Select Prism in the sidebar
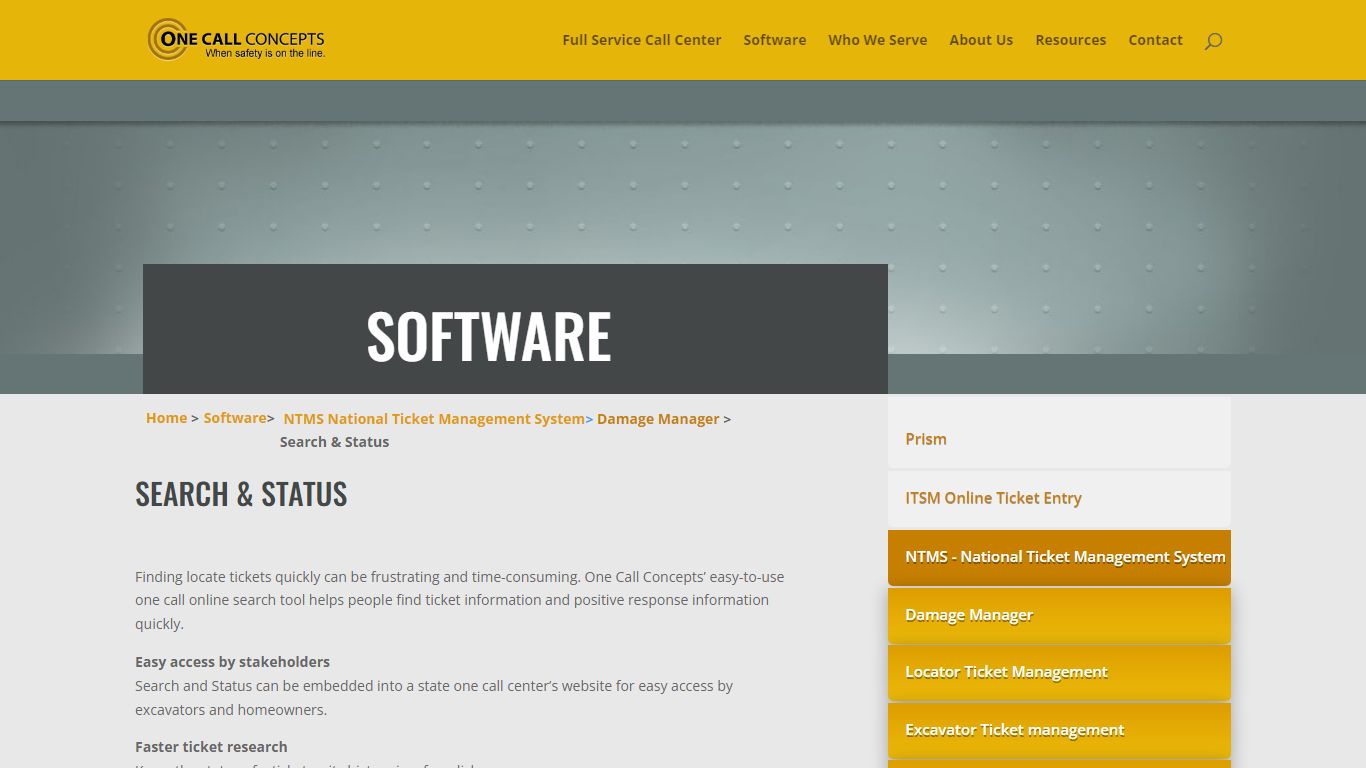Screen dimensions: 1366x768 coord(1059,439)
